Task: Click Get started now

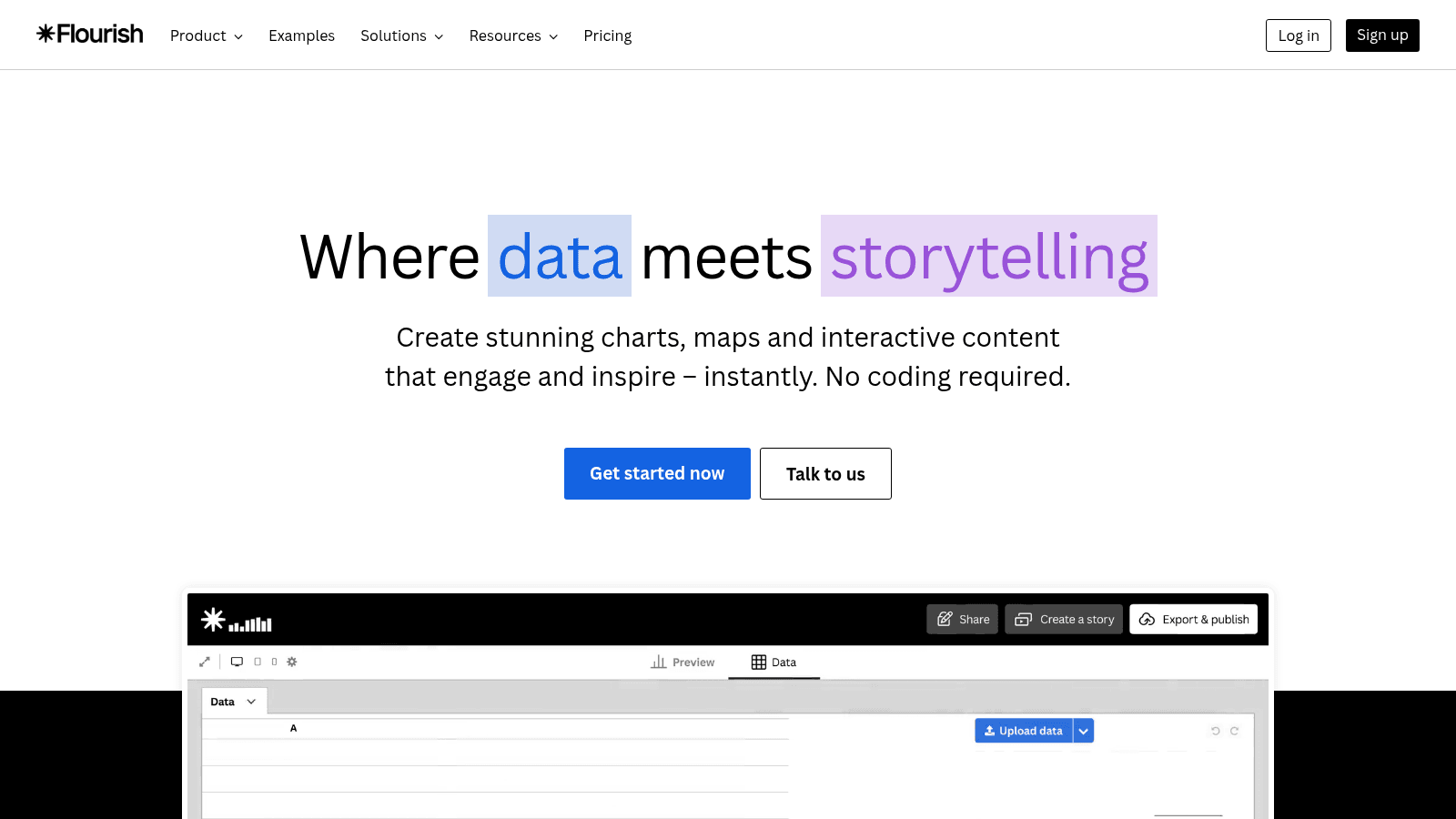Action: pyautogui.click(x=657, y=473)
